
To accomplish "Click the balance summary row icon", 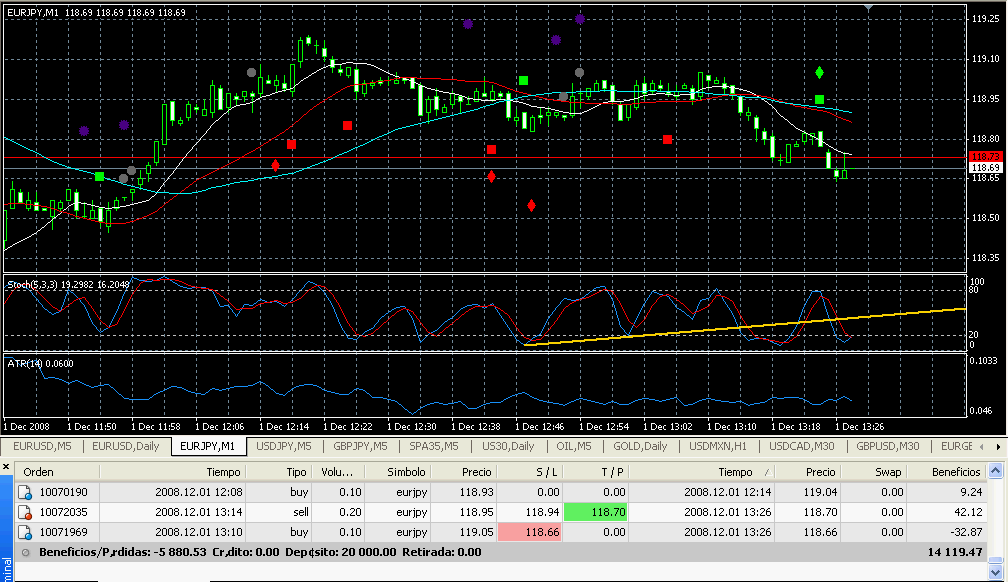I will point(25,551).
